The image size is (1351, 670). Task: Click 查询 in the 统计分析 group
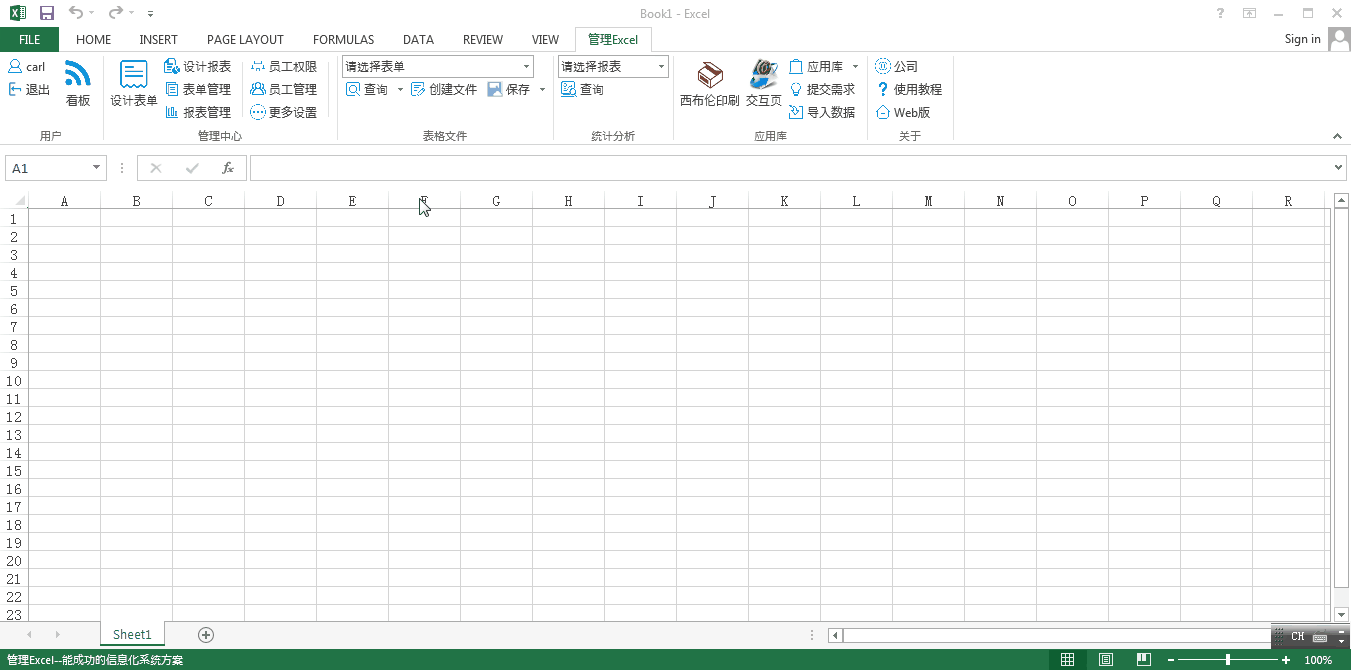click(582, 89)
